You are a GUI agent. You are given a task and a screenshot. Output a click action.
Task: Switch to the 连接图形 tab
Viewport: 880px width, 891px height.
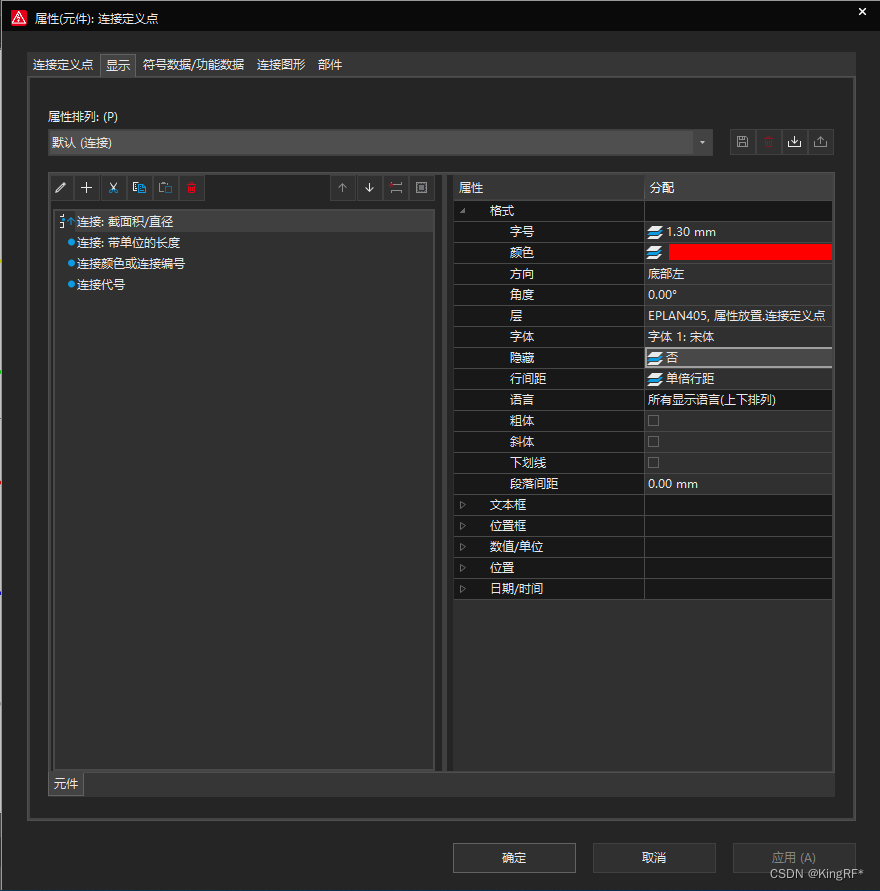(x=281, y=65)
